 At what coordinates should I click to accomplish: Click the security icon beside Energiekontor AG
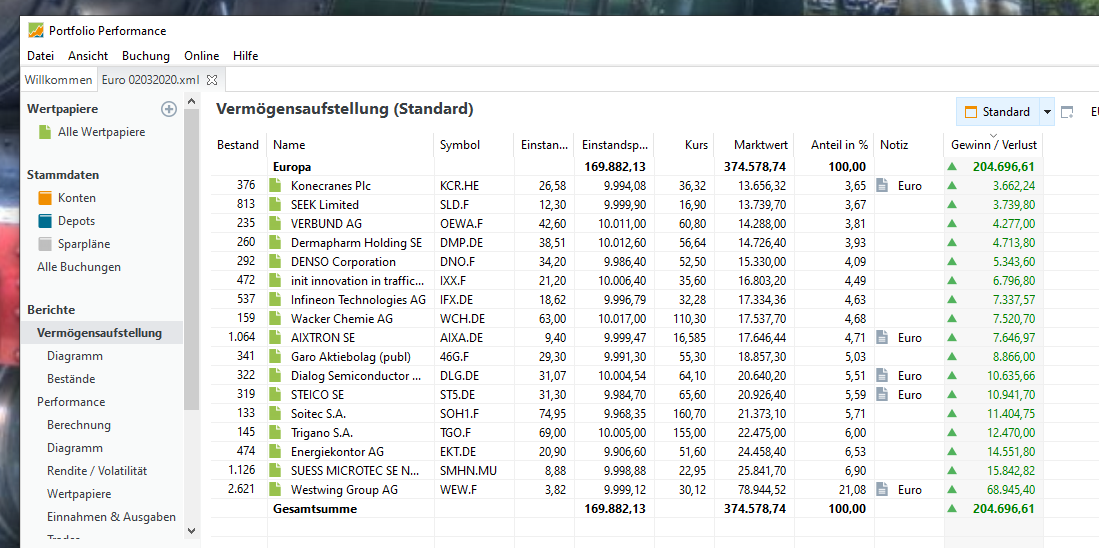(276, 451)
